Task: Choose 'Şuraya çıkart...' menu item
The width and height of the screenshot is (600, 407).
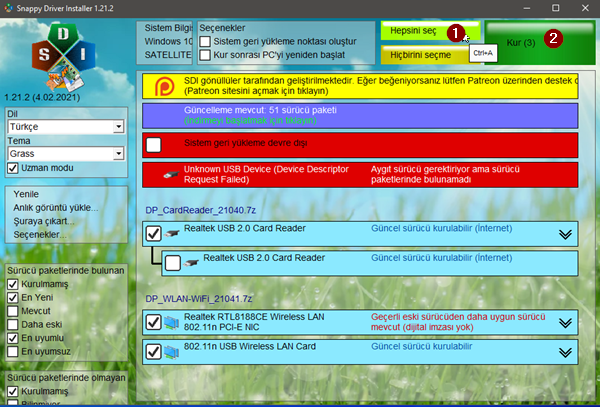Action: point(44,221)
